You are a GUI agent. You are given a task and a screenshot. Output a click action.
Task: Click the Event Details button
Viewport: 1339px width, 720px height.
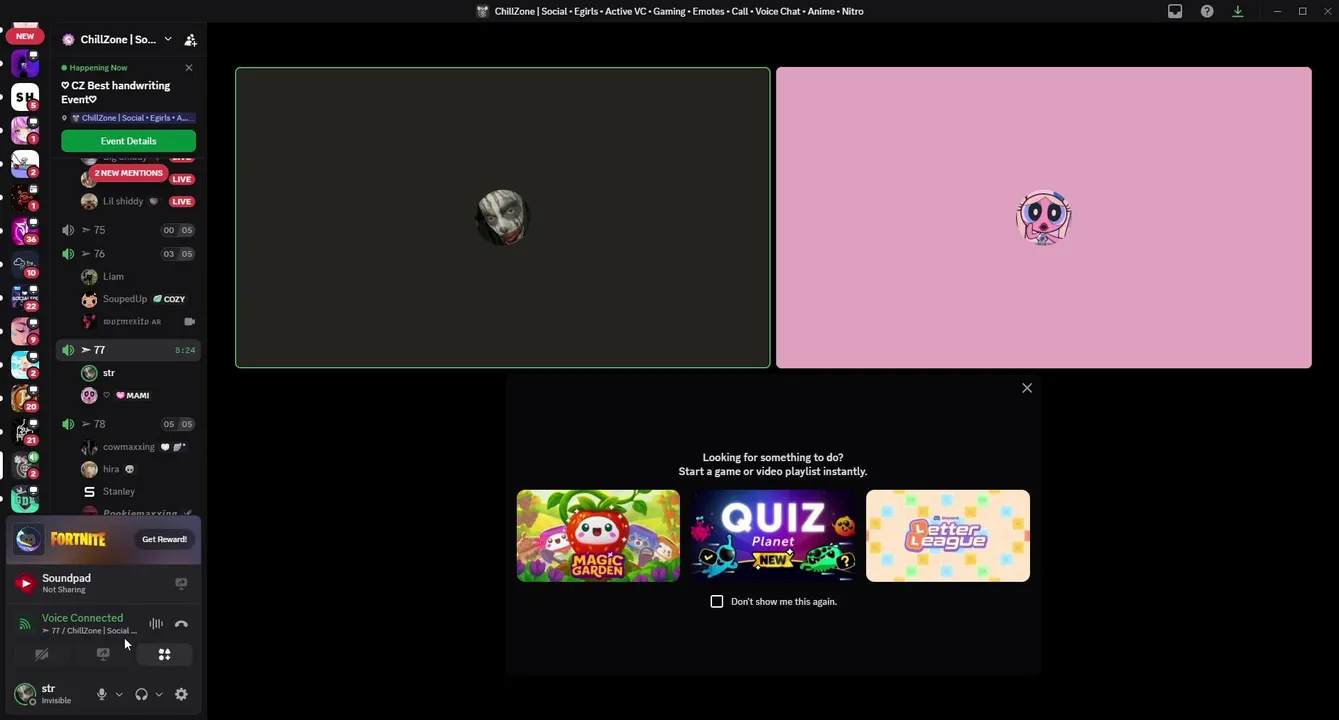(x=128, y=141)
